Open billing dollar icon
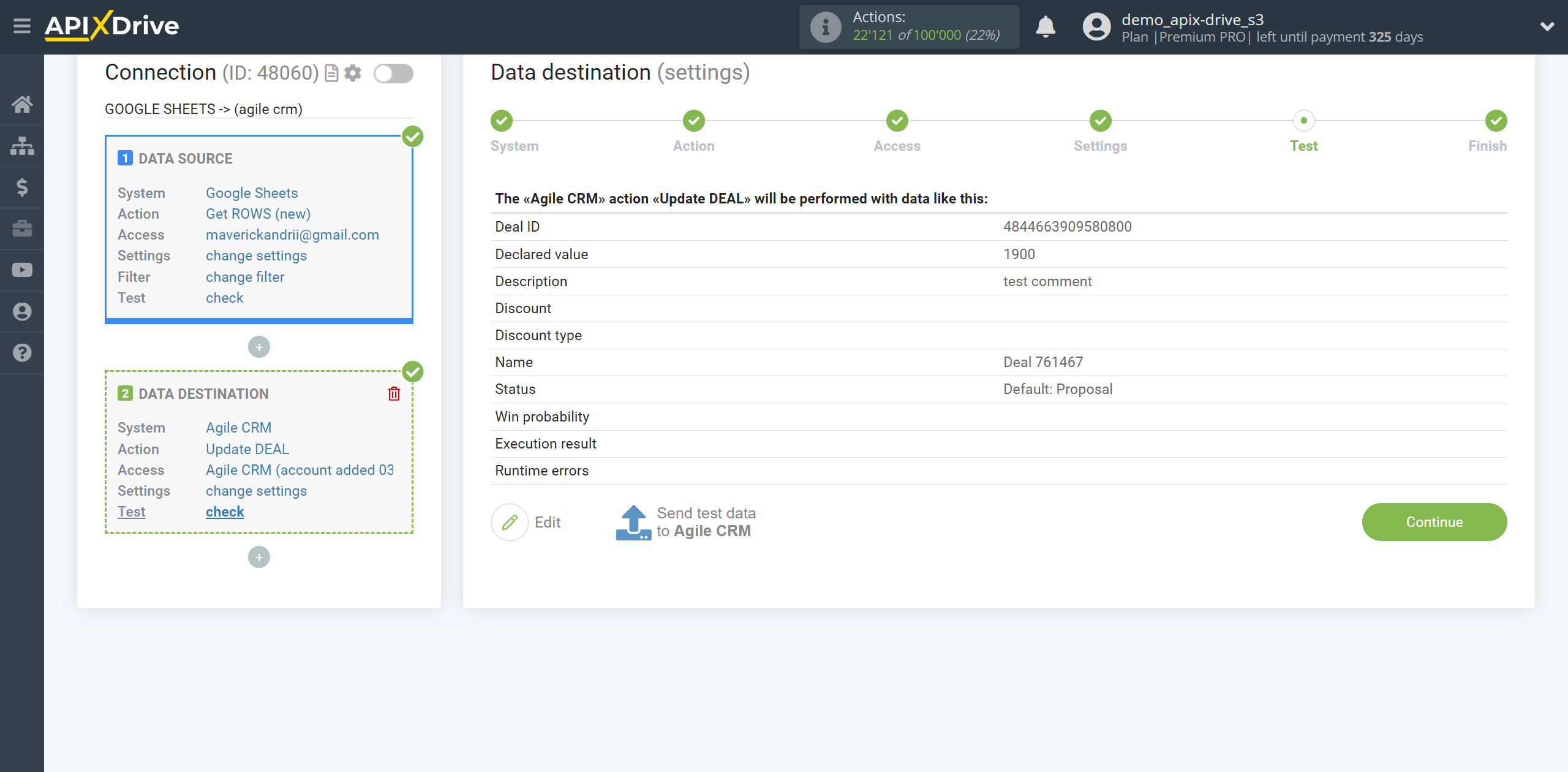Screen dimensions: 1568x772 [22, 187]
